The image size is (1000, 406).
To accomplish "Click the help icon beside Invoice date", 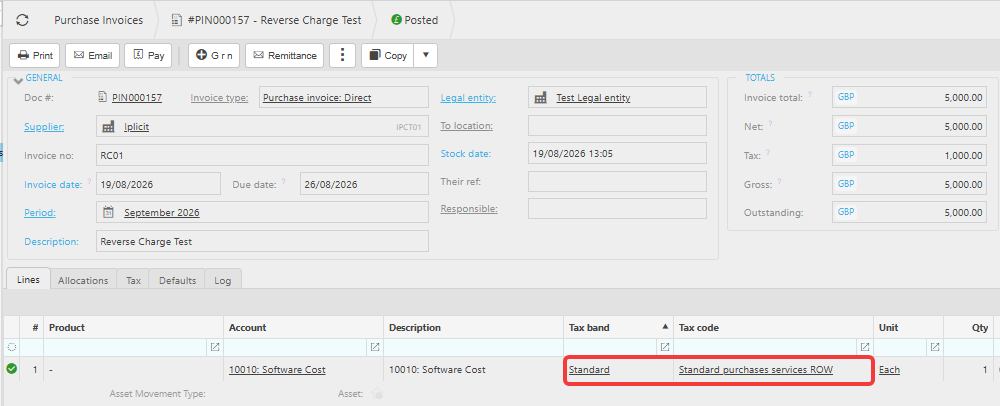I will (89, 182).
